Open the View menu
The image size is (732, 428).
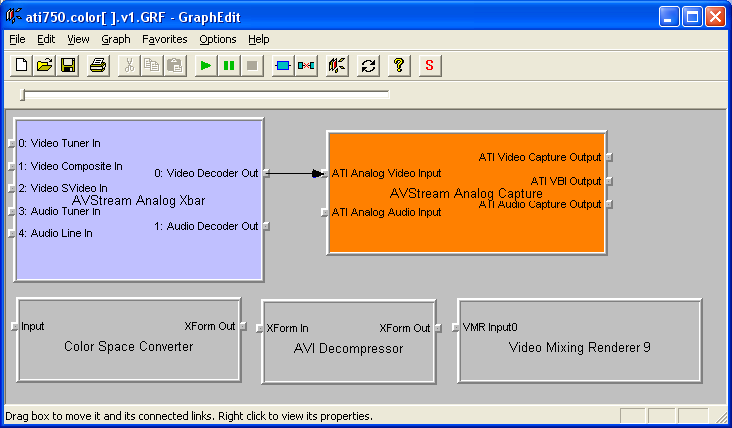[78, 39]
